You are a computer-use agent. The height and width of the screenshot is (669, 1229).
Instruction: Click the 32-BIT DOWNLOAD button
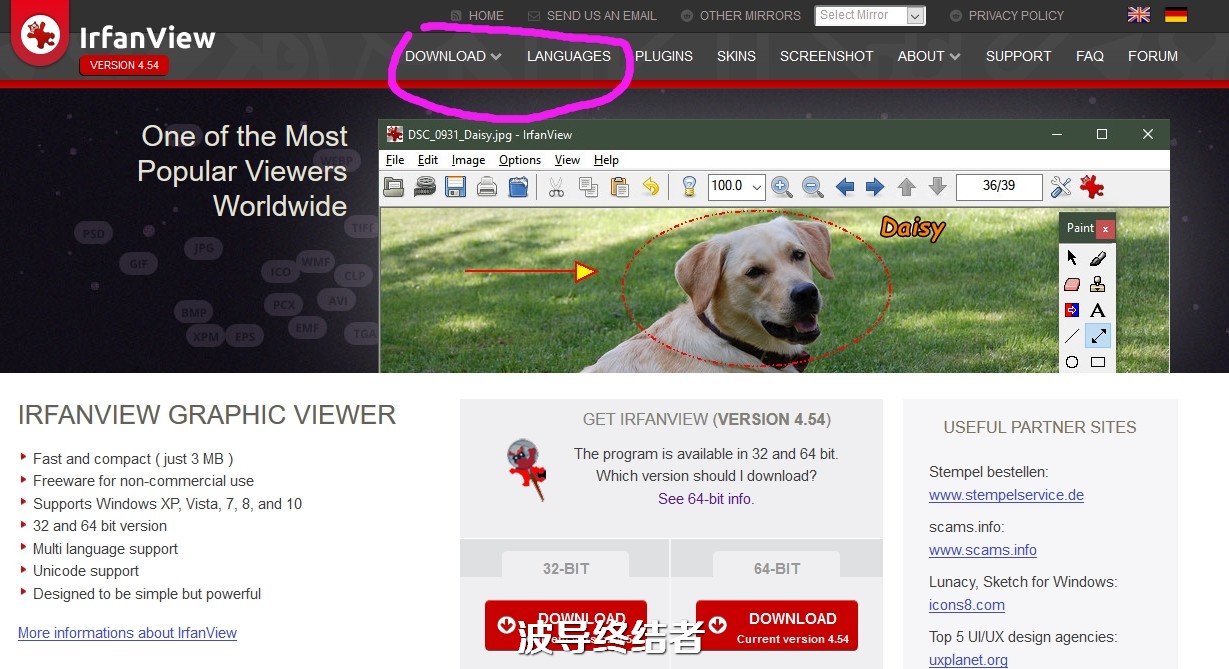pos(566,626)
